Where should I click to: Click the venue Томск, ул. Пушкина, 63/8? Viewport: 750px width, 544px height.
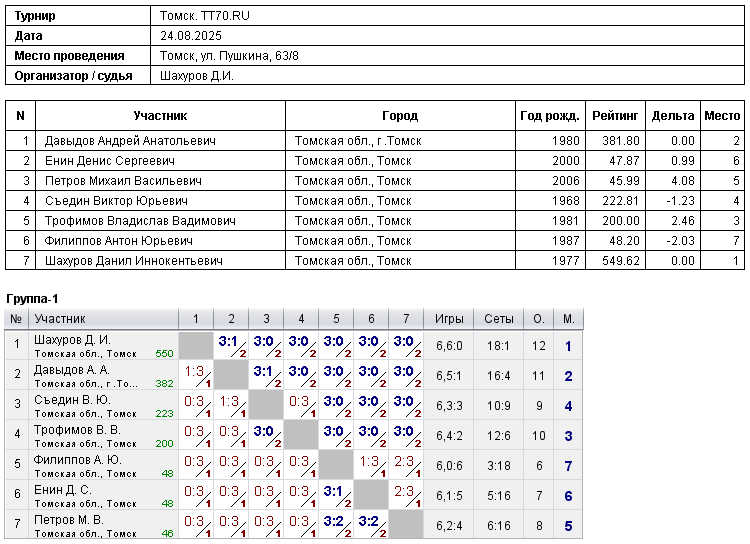click(226, 56)
